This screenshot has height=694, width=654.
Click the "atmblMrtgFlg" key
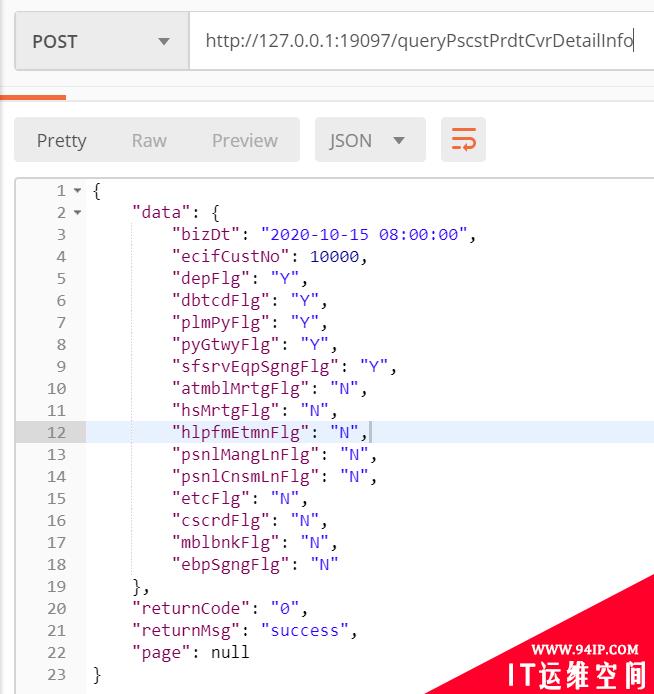click(x=240, y=389)
